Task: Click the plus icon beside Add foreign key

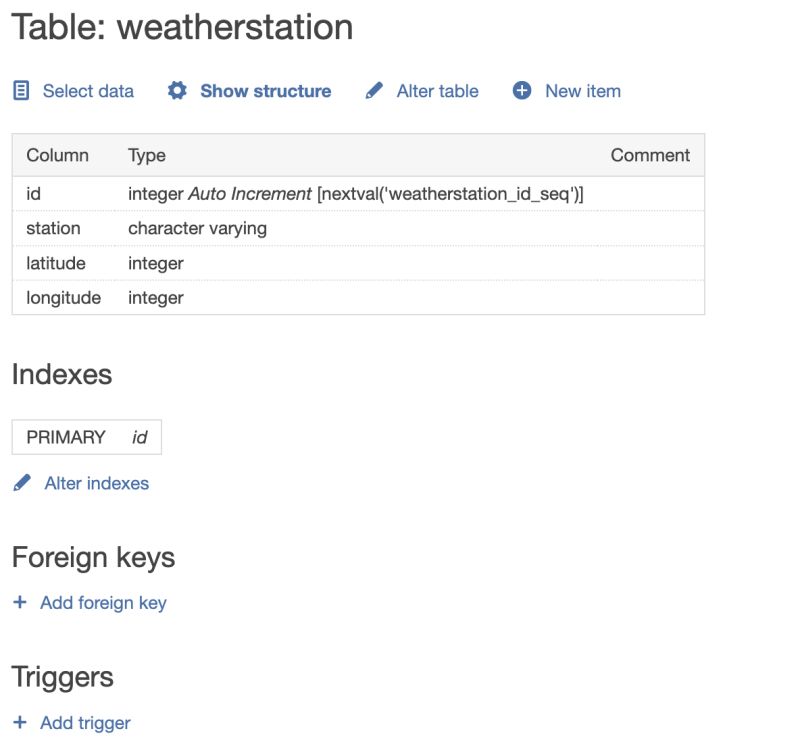Action: tap(18, 602)
